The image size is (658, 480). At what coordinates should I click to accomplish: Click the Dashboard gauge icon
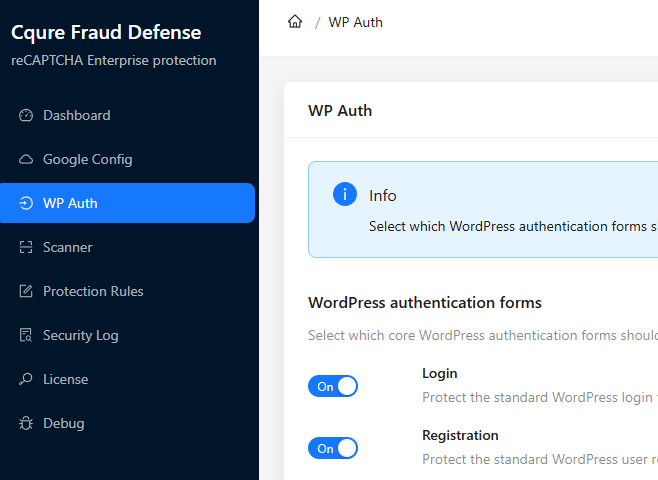click(26, 115)
